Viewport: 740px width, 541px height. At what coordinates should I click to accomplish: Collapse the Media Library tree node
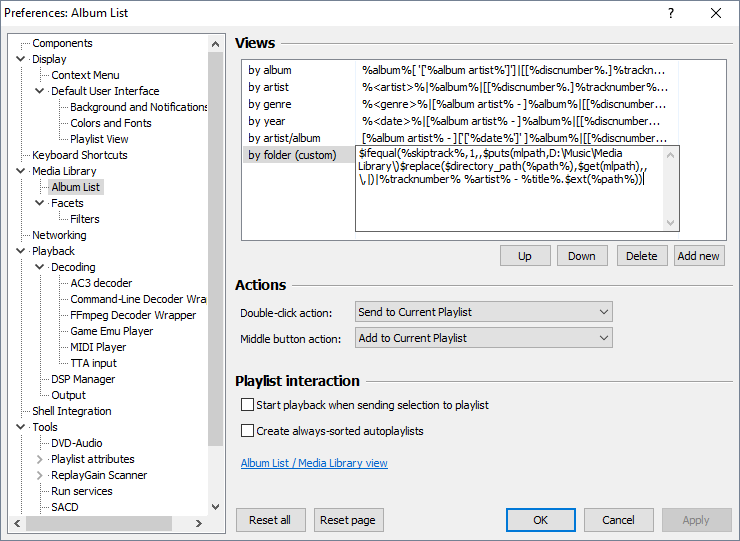pyautogui.click(x=21, y=171)
